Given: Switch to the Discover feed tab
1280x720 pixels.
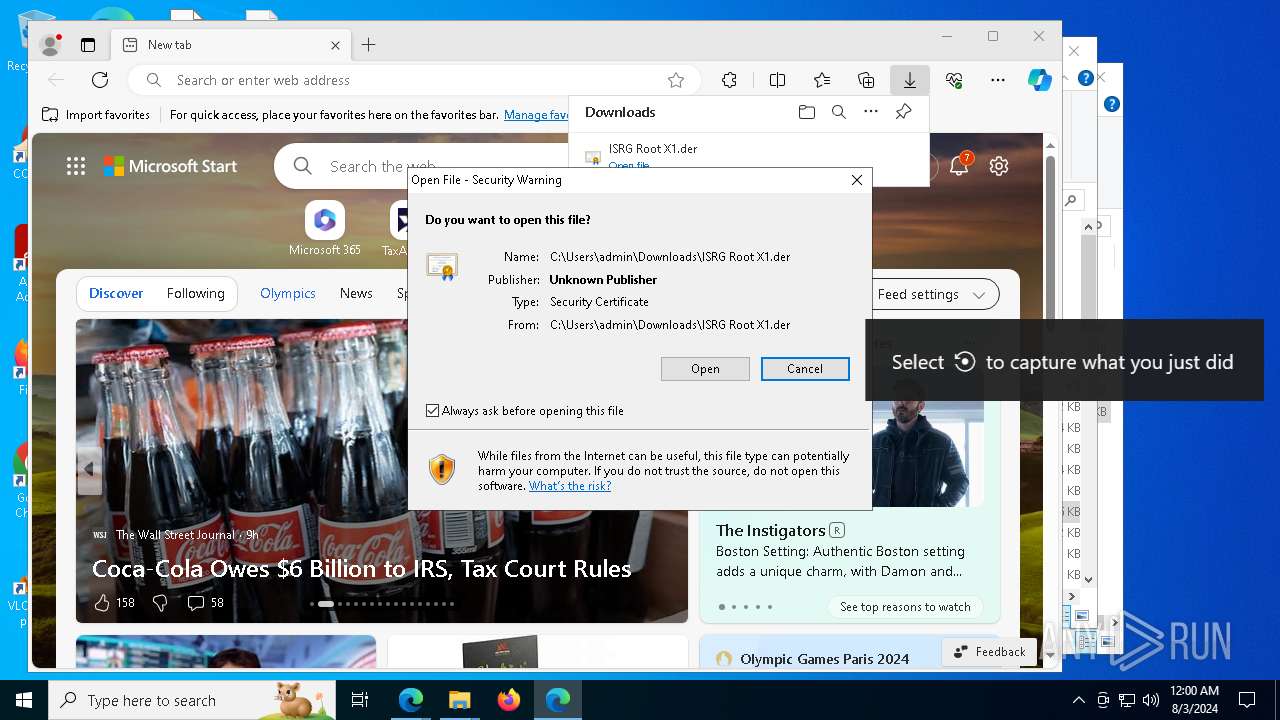Looking at the screenshot, I should tap(116, 293).
